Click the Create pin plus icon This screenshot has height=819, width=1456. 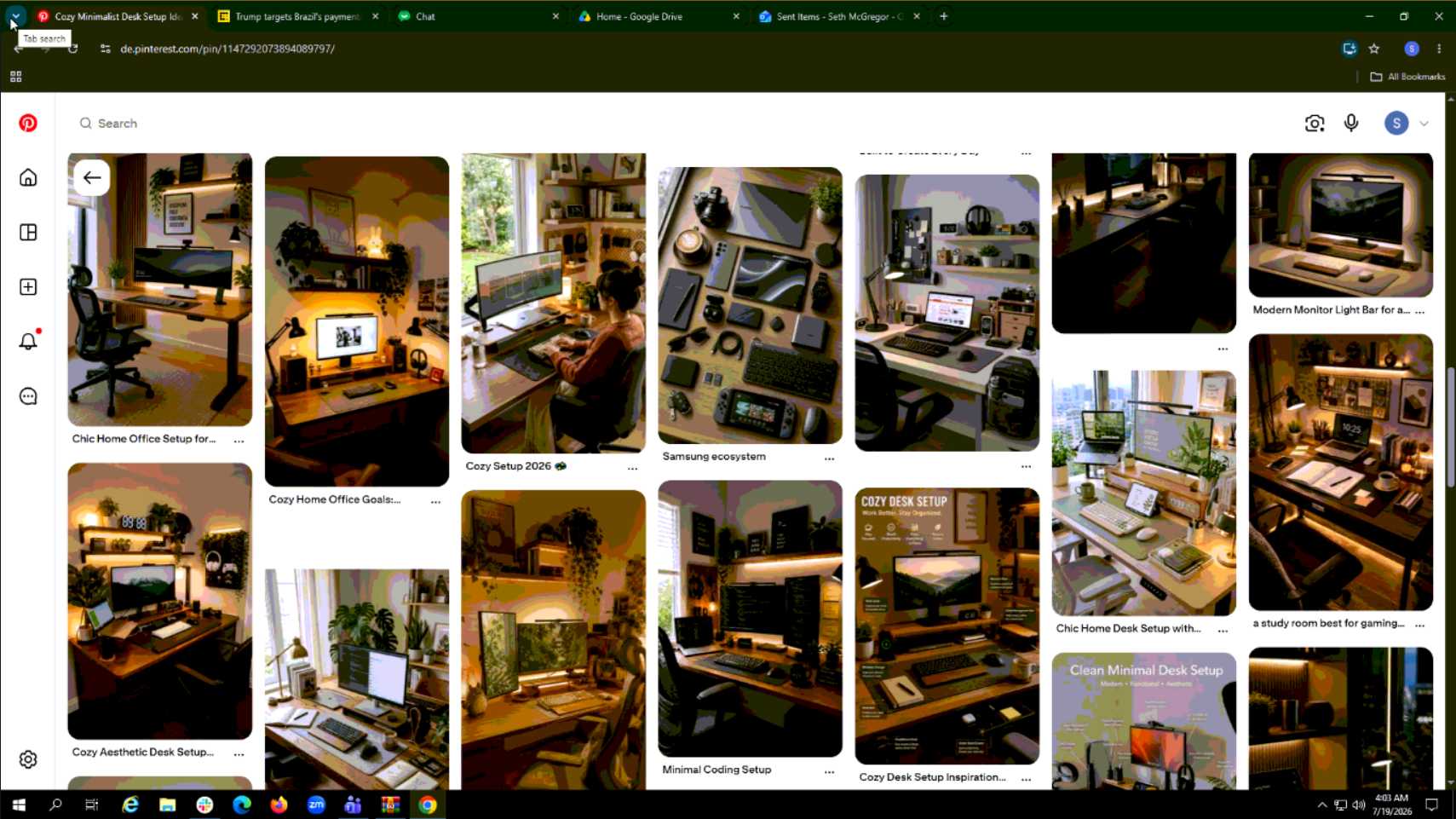[x=28, y=287]
